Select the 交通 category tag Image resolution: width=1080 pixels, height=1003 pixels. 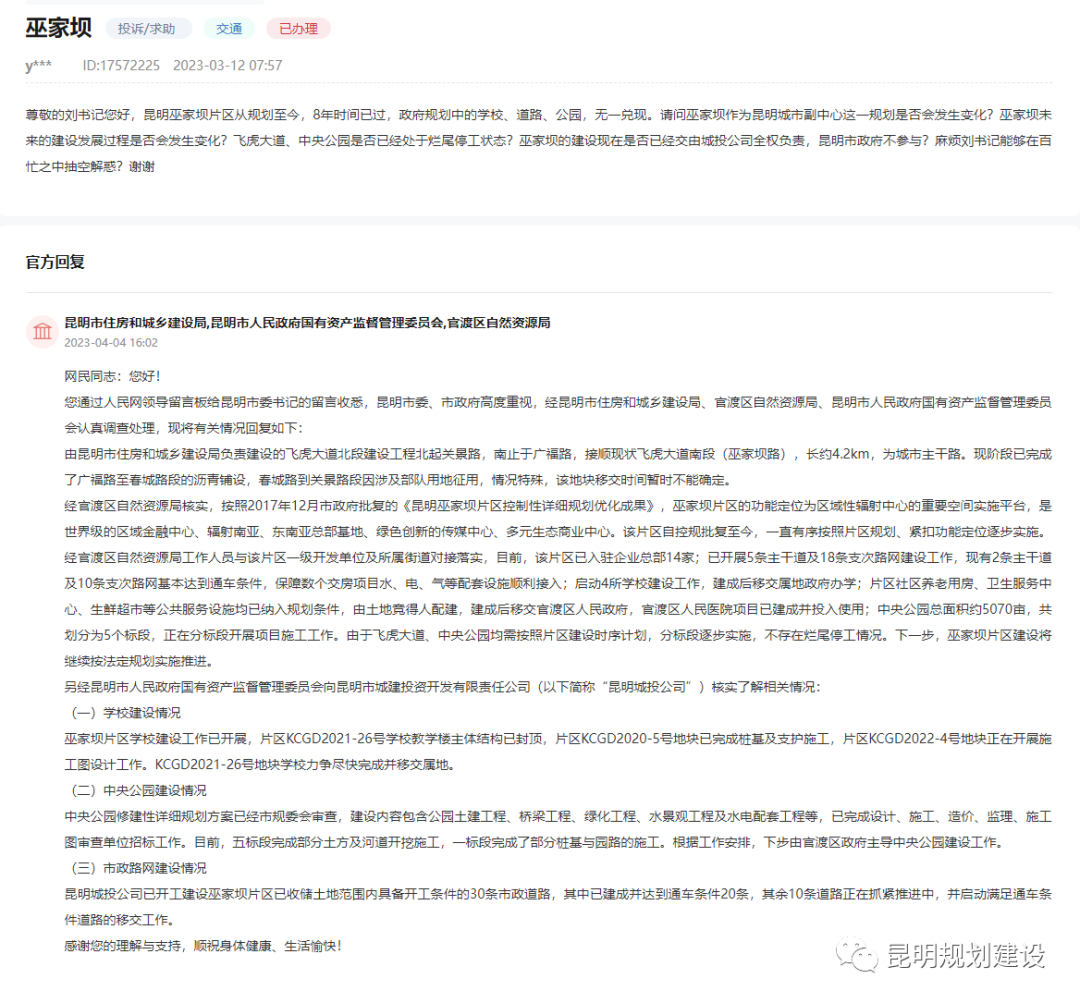[x=229, y=28]
